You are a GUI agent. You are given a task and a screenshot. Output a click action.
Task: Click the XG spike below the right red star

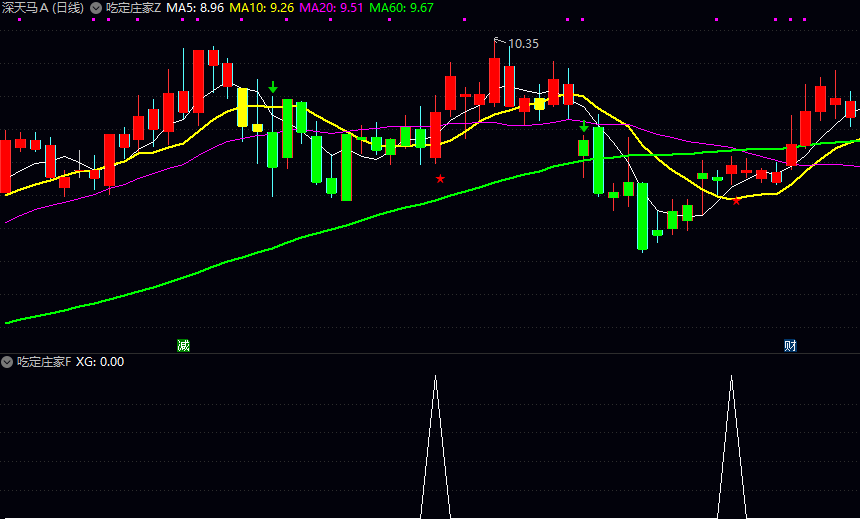[732, 445]
